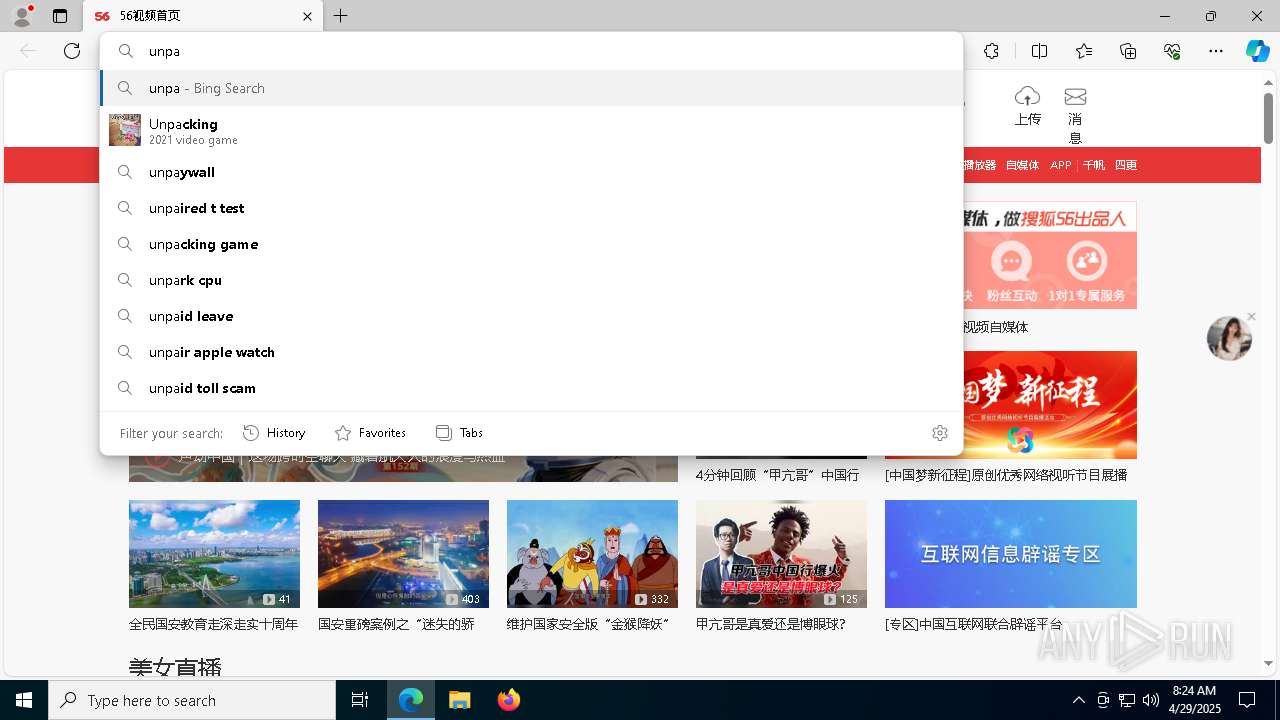Click the taskbar search box
This screenshot has height=720, width=1280.
[192, 700]
